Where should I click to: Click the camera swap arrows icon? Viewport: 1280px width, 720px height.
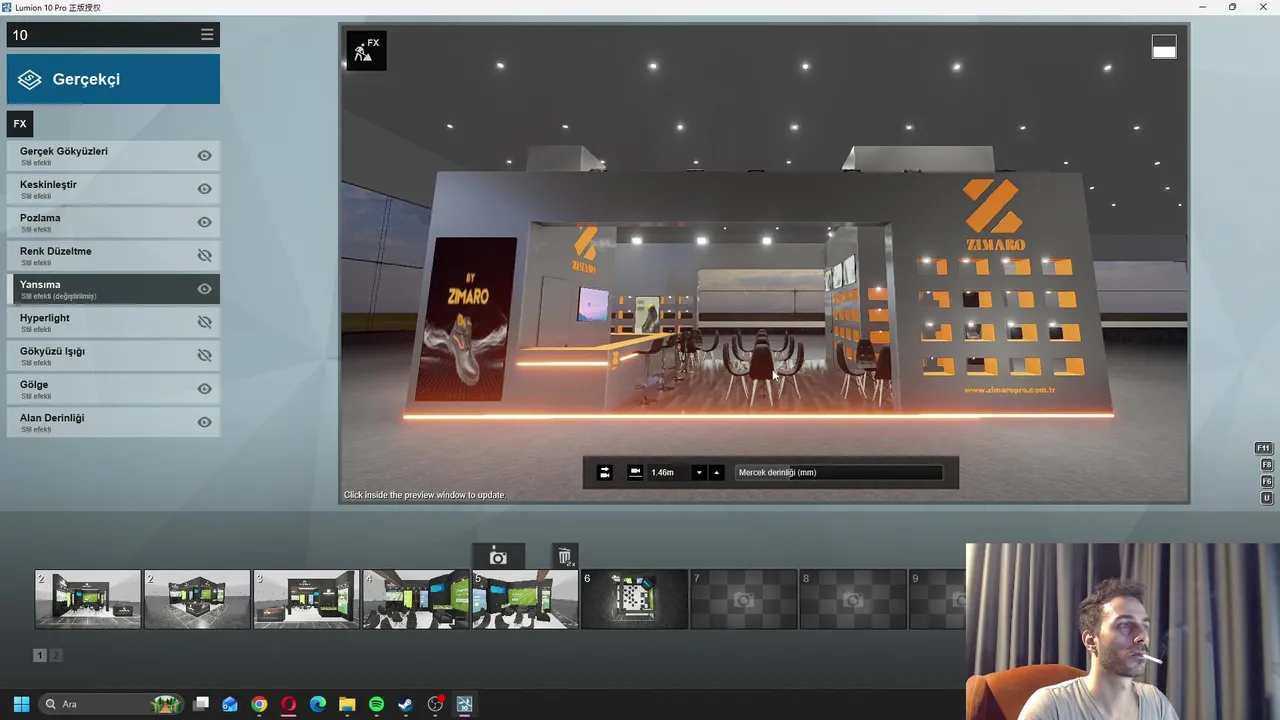[x=604, y=472]
